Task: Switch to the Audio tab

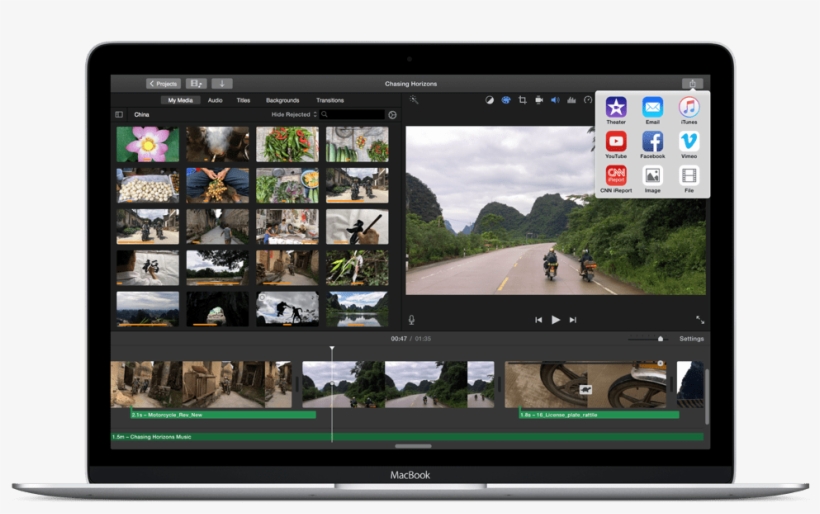Action: tap(215, 100)
